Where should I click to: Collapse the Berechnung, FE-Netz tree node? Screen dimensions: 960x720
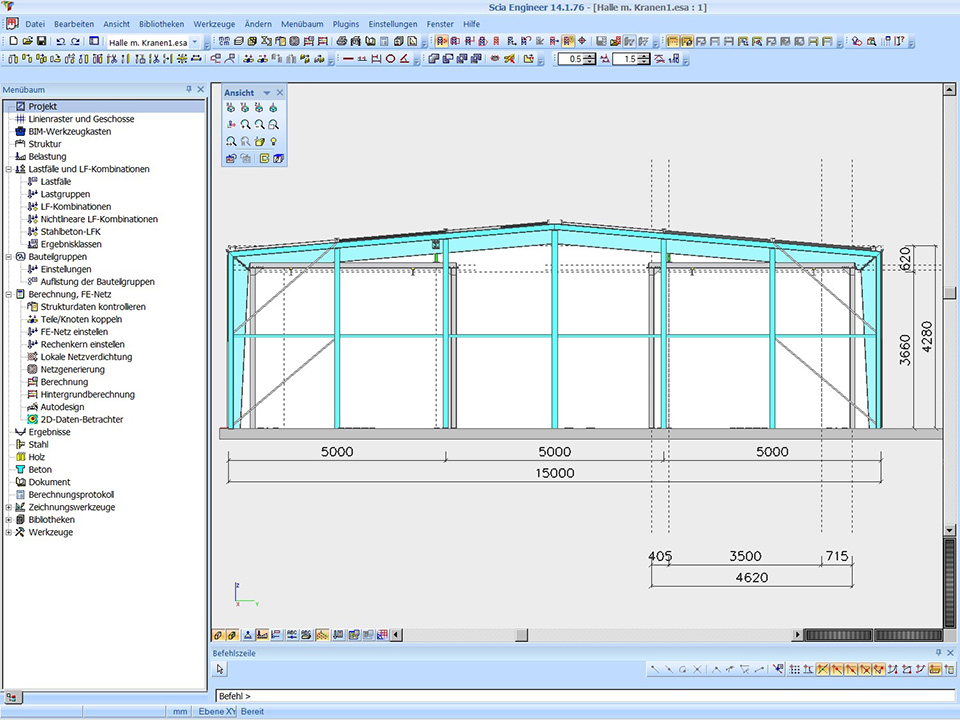(x=9, y=295)
